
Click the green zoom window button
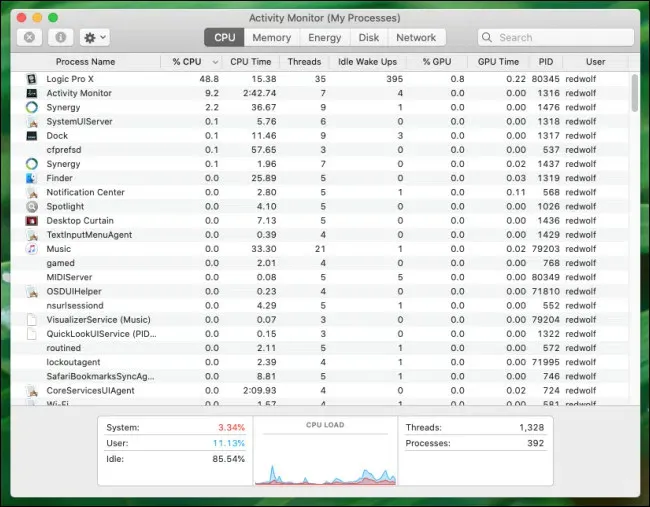[53, 17]
